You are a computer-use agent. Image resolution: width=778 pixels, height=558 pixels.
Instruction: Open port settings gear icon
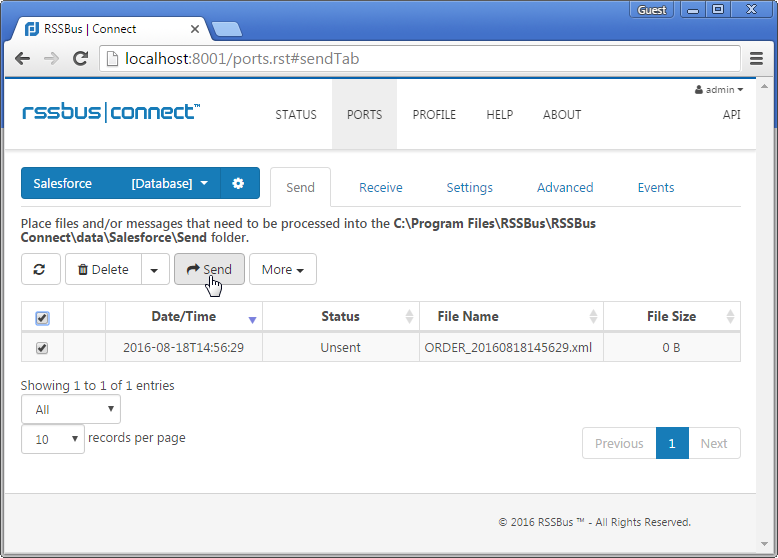pyautogui.click(x=238, y=184)
